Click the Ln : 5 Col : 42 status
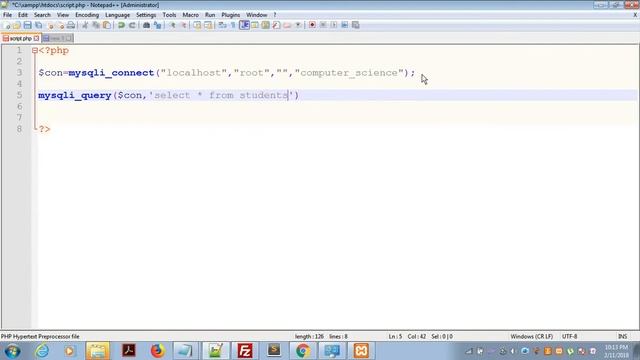Screen dimensions: 640x360 407,336
